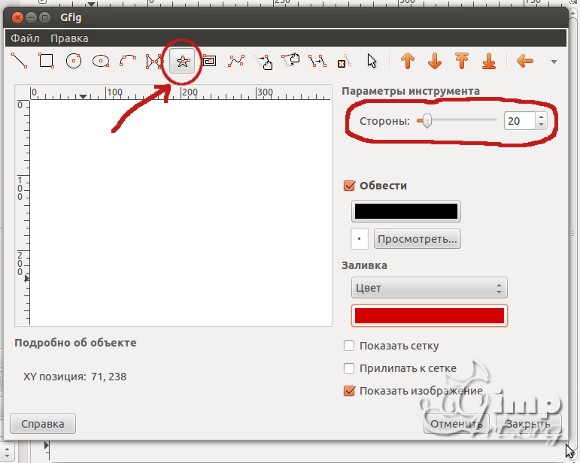Select the rectangle tool
Image resolution: width=580 pixels, height=463 pixels.
[46, 61]
